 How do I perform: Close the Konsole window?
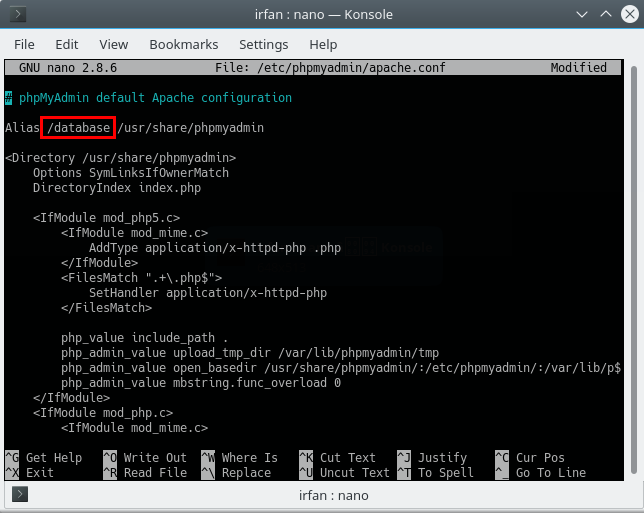[630, 14]
